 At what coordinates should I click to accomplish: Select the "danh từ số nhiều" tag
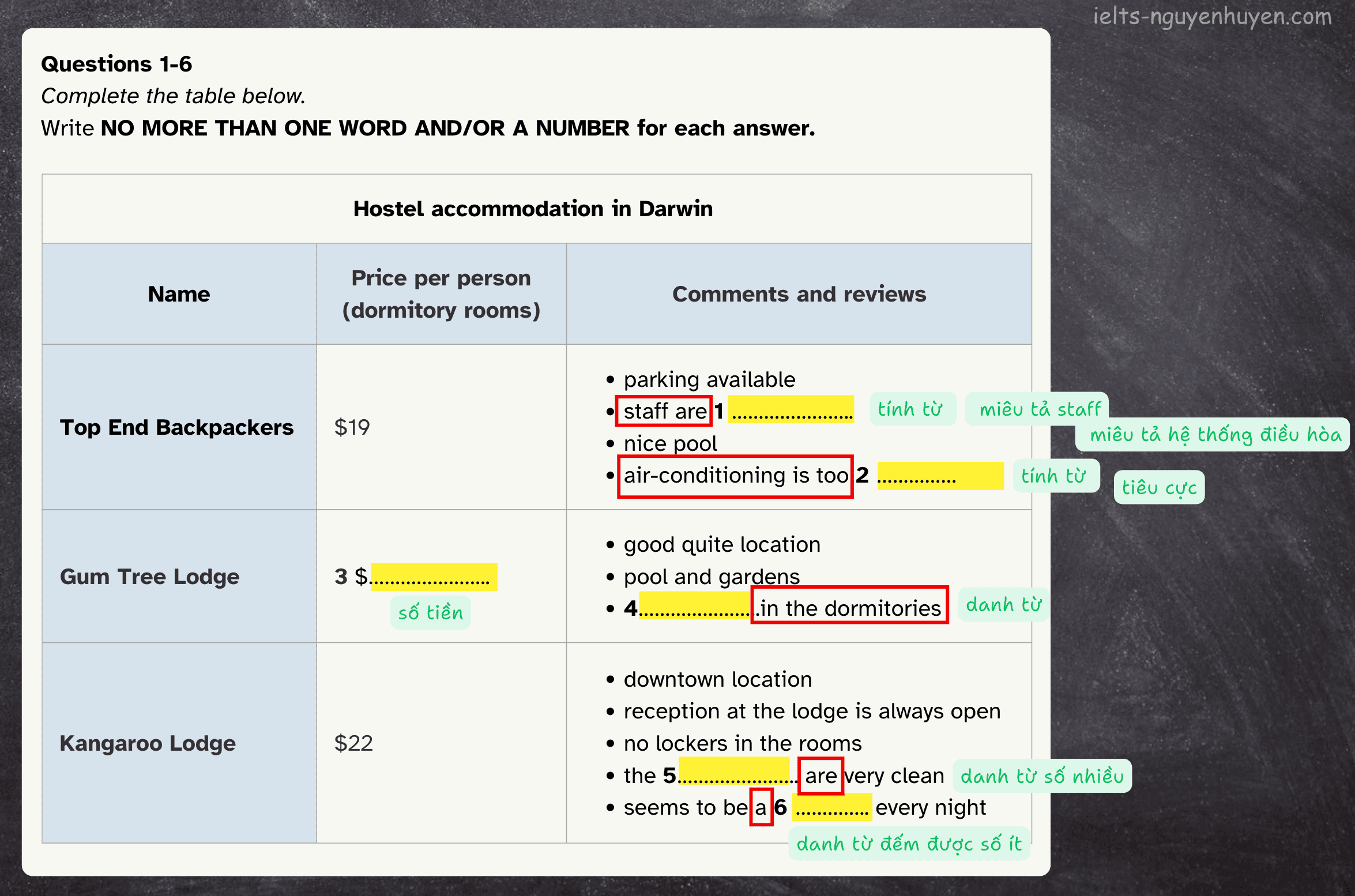tap(1041, 776)
